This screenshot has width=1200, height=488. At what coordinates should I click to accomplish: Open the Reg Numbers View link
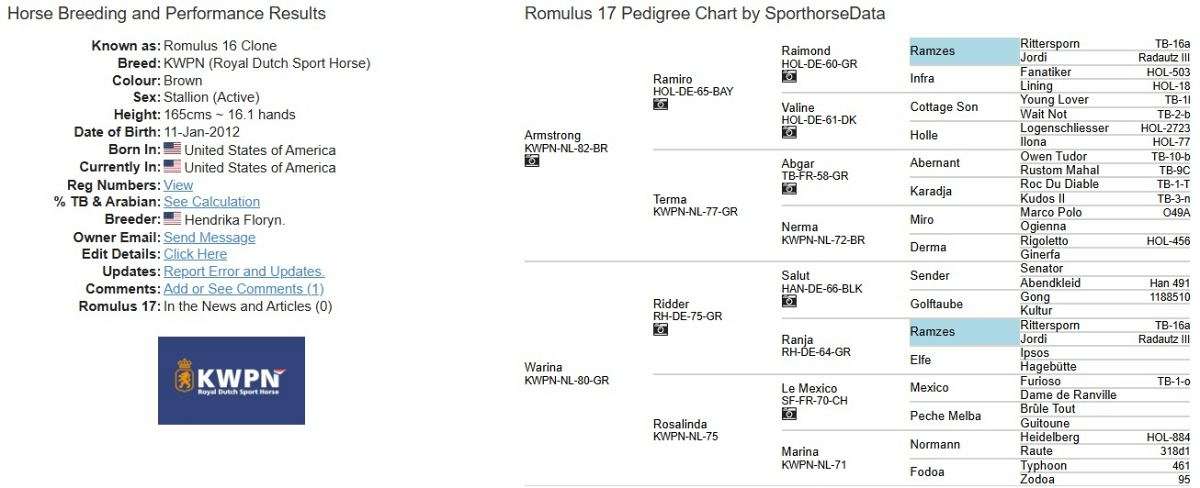tap(178, 185)
